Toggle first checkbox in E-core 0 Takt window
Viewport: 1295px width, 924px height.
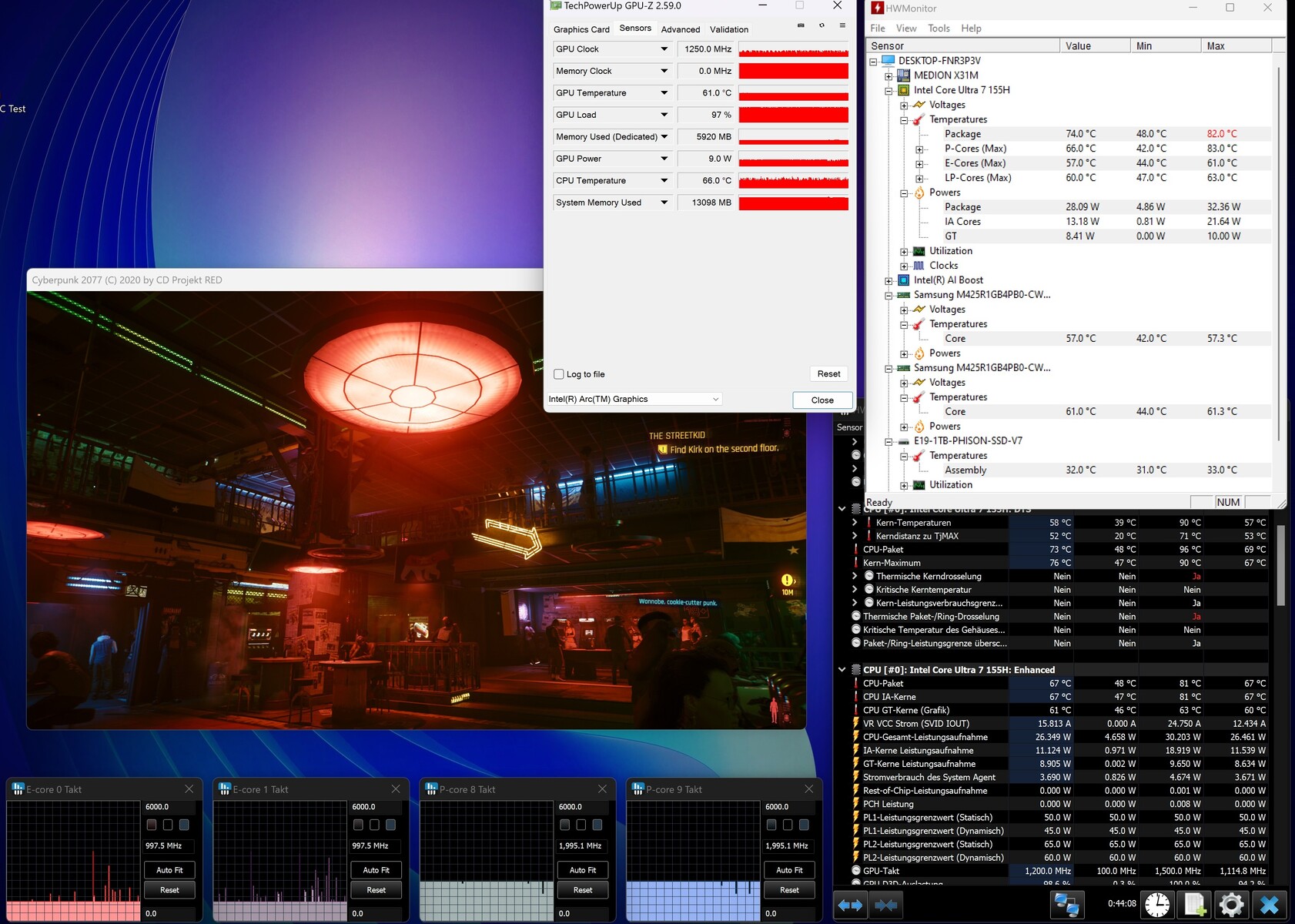[152, 825]
